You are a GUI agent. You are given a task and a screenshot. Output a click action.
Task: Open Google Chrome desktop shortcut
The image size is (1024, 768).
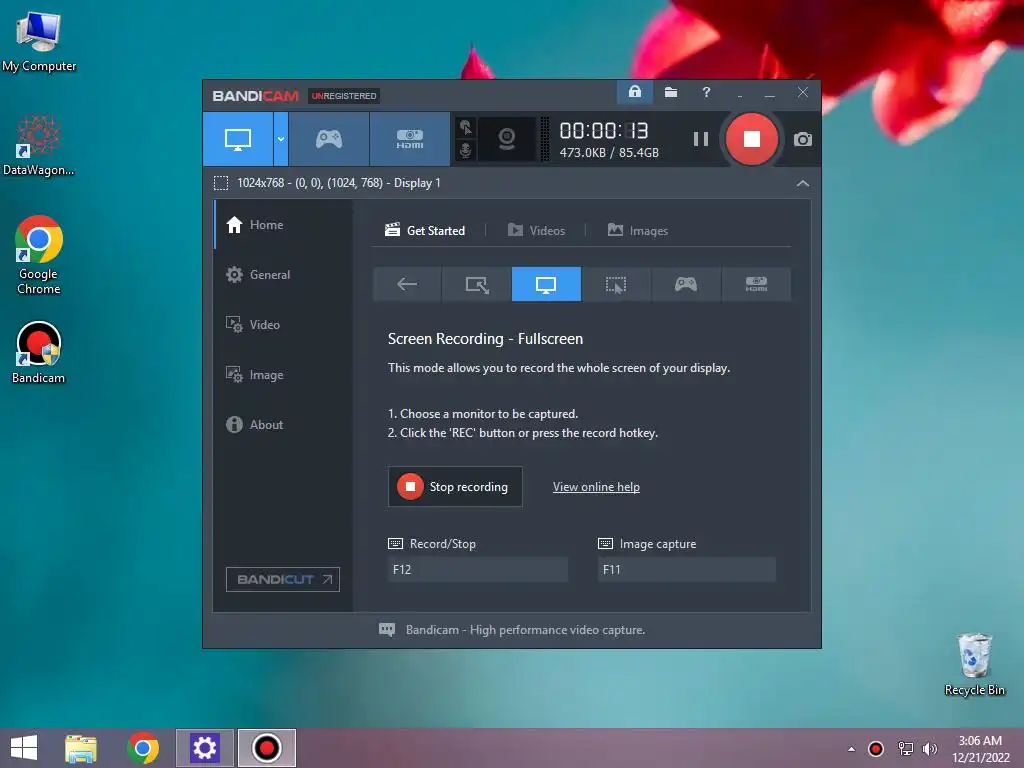point(39,255)
